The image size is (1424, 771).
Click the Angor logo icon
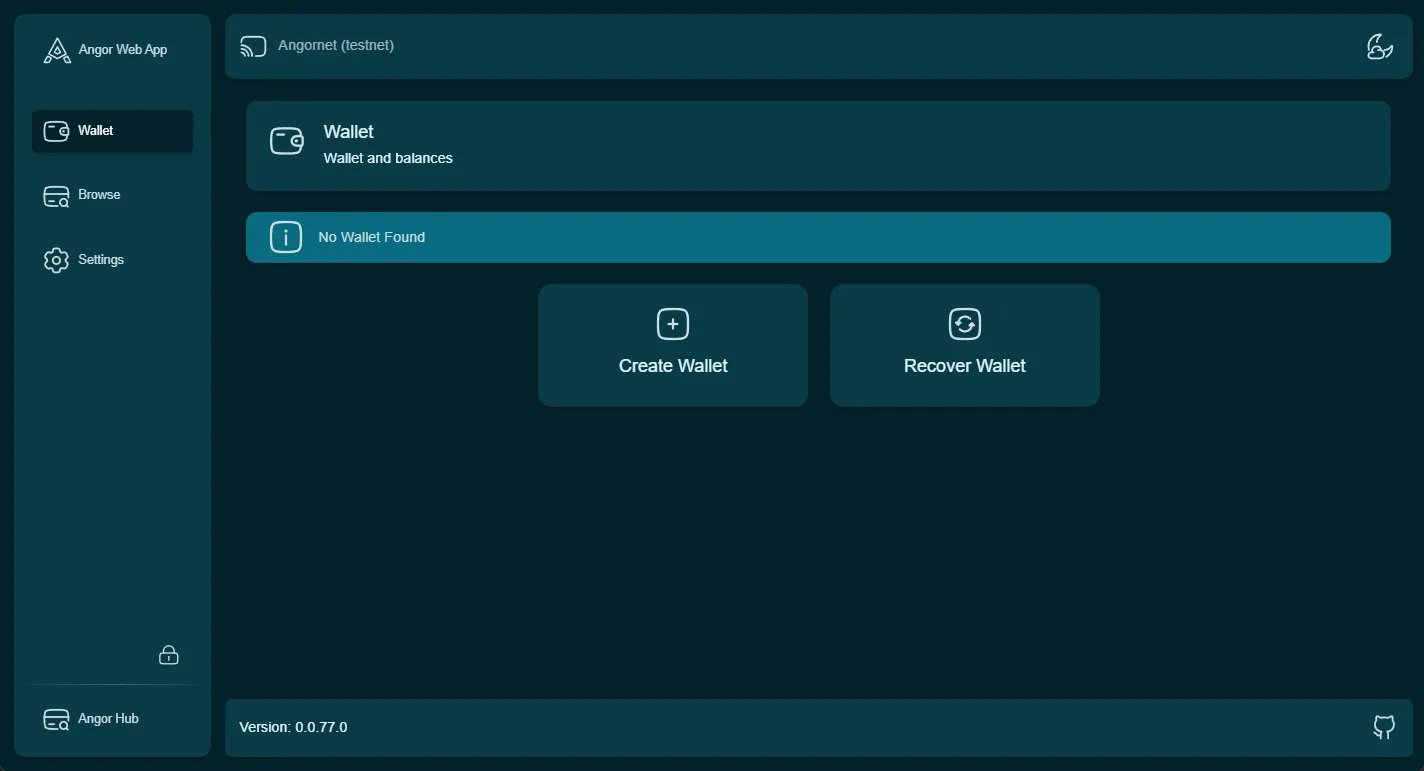tap(57, 50)
